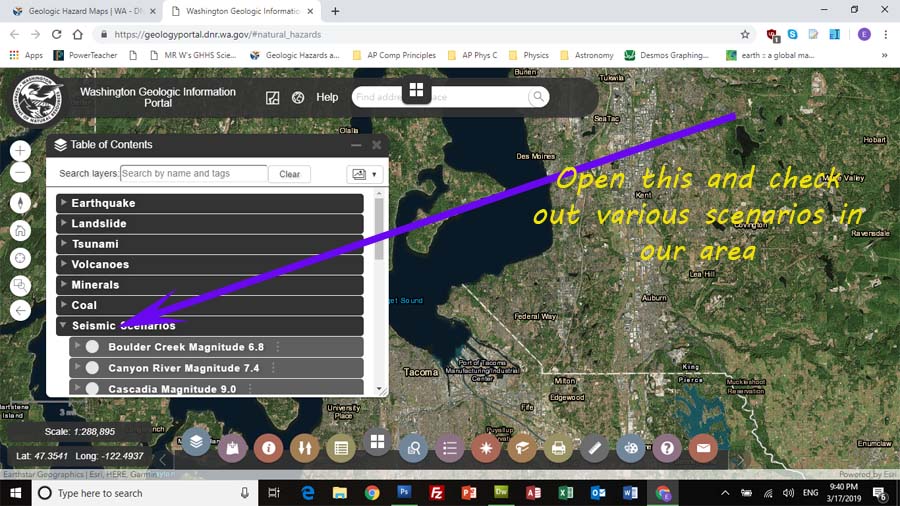Open the Help menu in header
The height and width of the screenshot is (506, 900).
[x=327, y=97]
